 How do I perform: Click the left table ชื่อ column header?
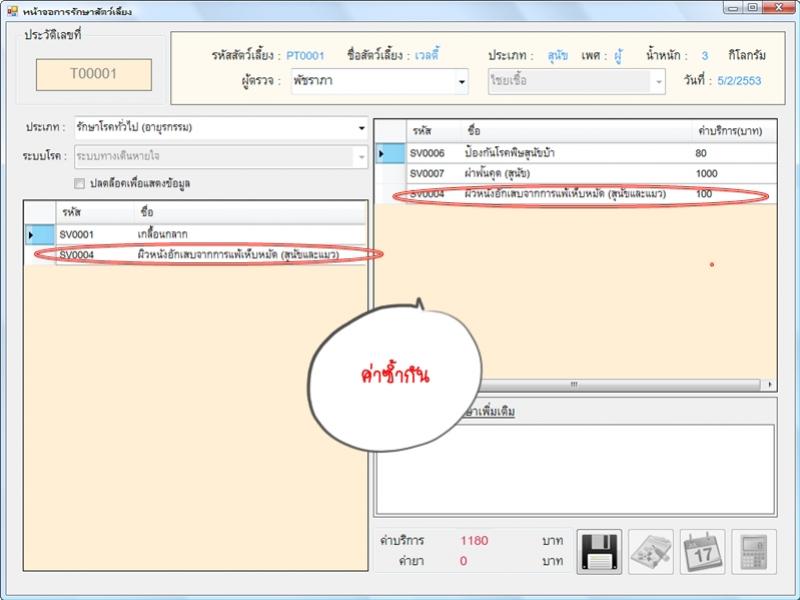coord(250,212)
